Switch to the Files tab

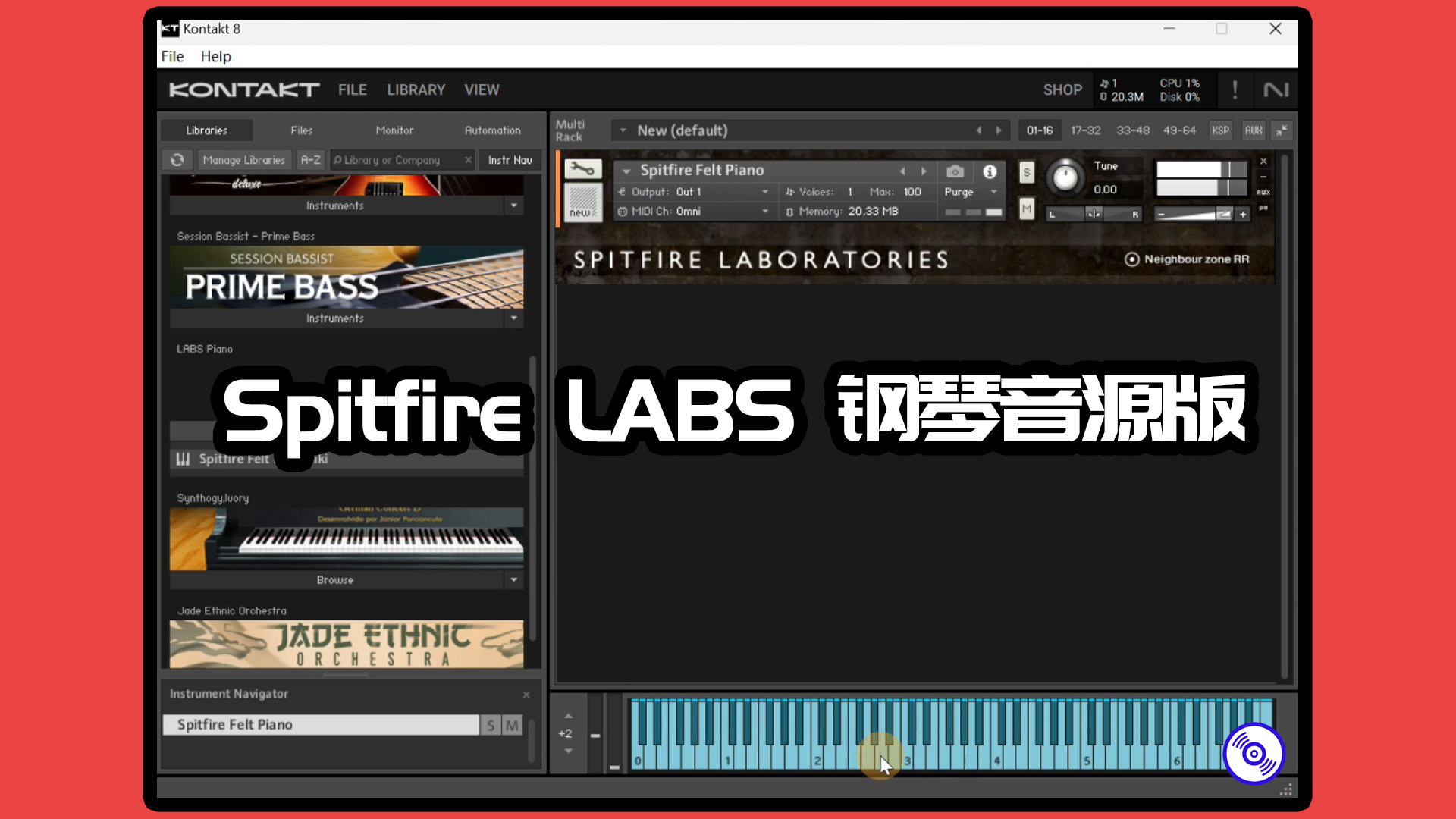(301, 130)
